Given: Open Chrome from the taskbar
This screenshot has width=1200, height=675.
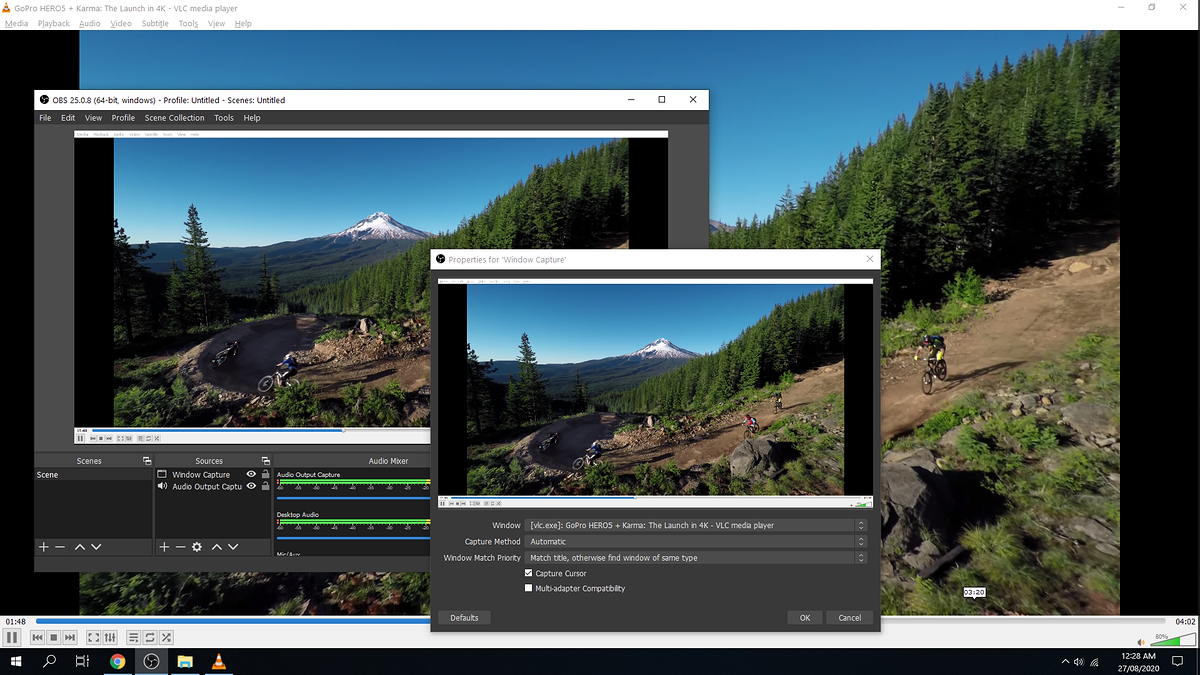Looking at the screenshot, I should coord(117,661).
